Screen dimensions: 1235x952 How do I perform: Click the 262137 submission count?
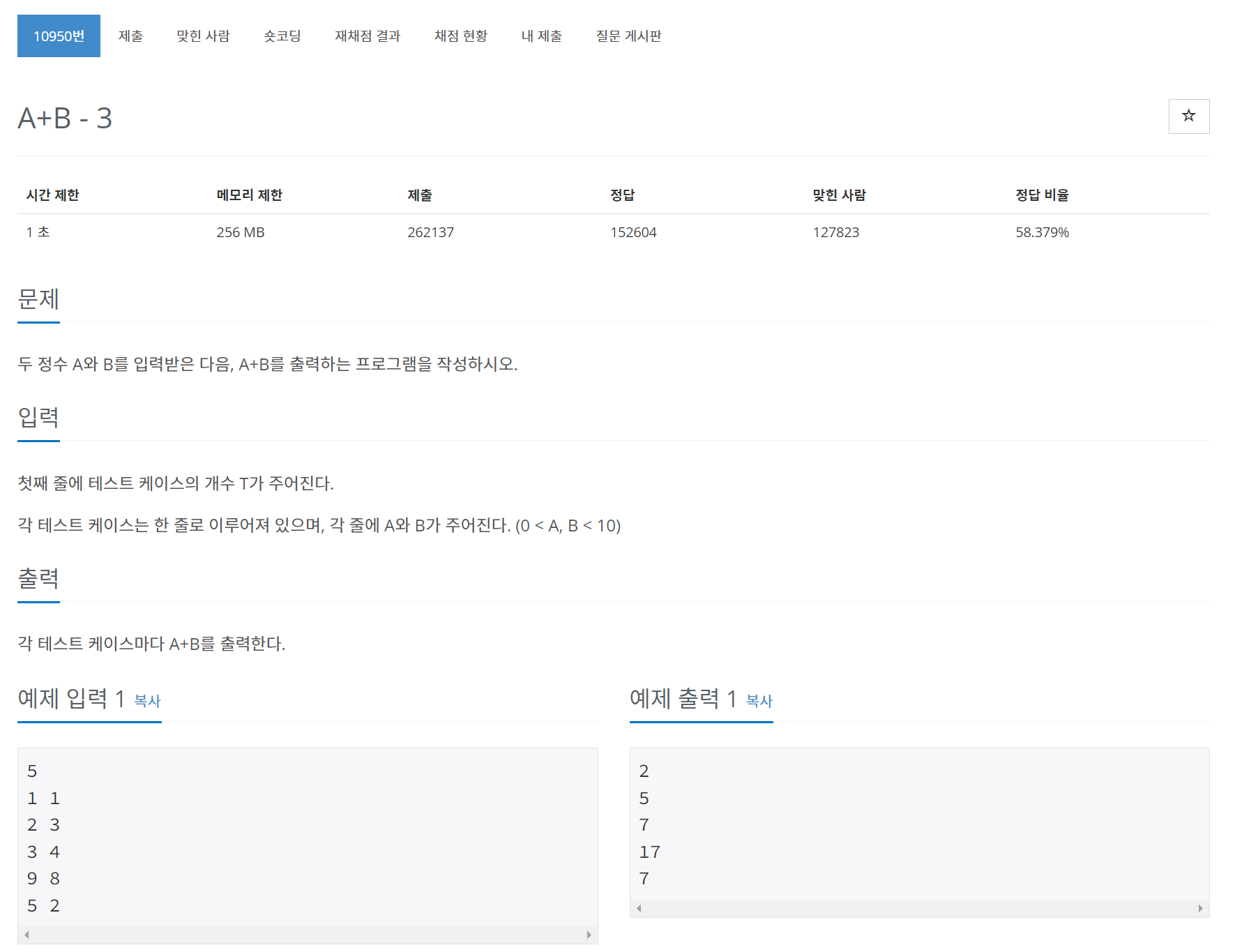pyautogui.click(x=430, y=232)
